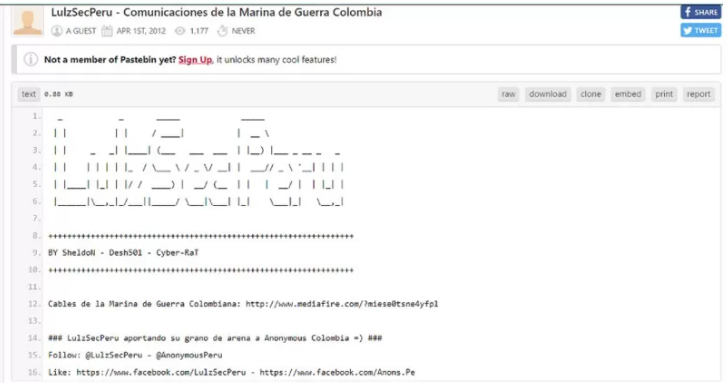This screenshot has height=383, width=726.
Task: Click the guest user avatar image
Action: tap(28, 20)
